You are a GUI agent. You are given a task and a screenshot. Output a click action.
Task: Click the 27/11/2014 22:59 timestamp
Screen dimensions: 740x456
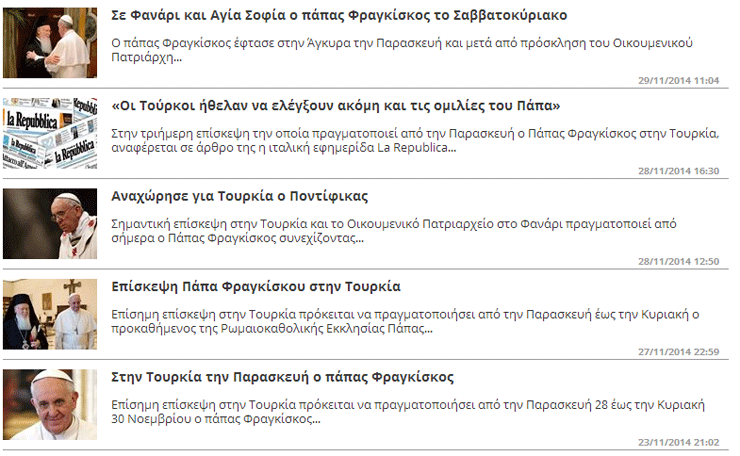(678, 351)
